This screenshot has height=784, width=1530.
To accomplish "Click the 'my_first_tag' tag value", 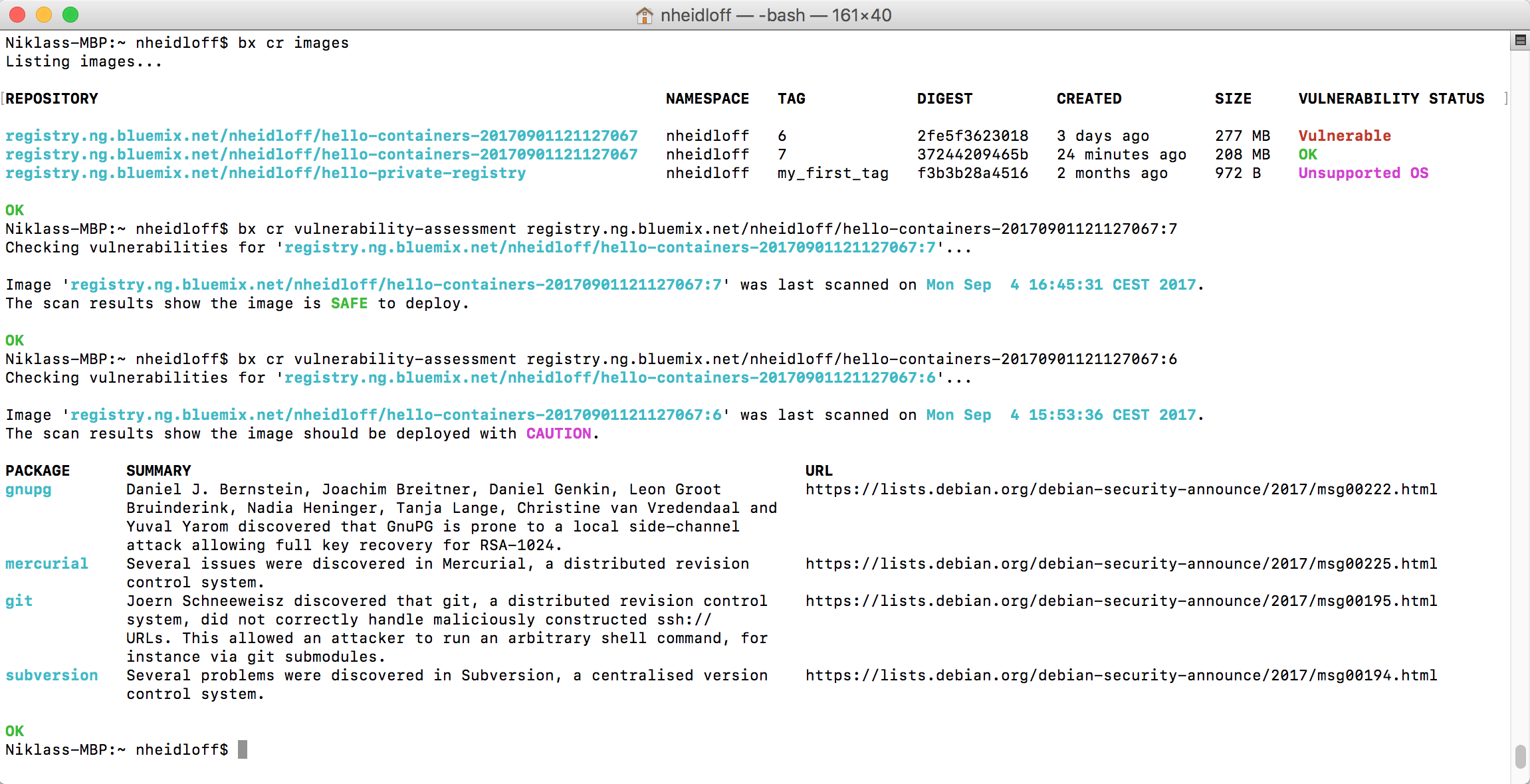I will click(x=833, y=173).
